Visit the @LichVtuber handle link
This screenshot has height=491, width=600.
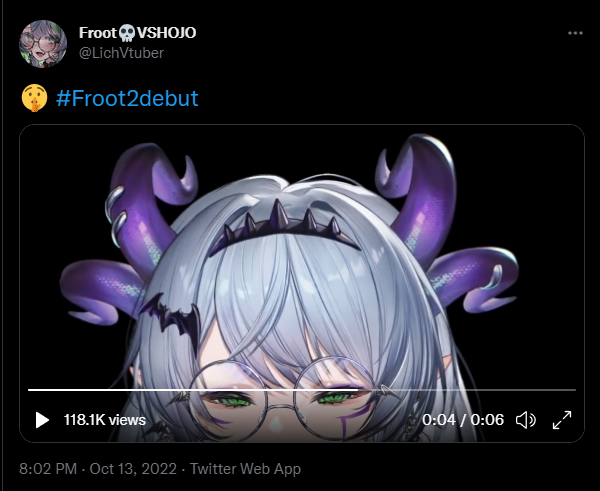[121, 53]
